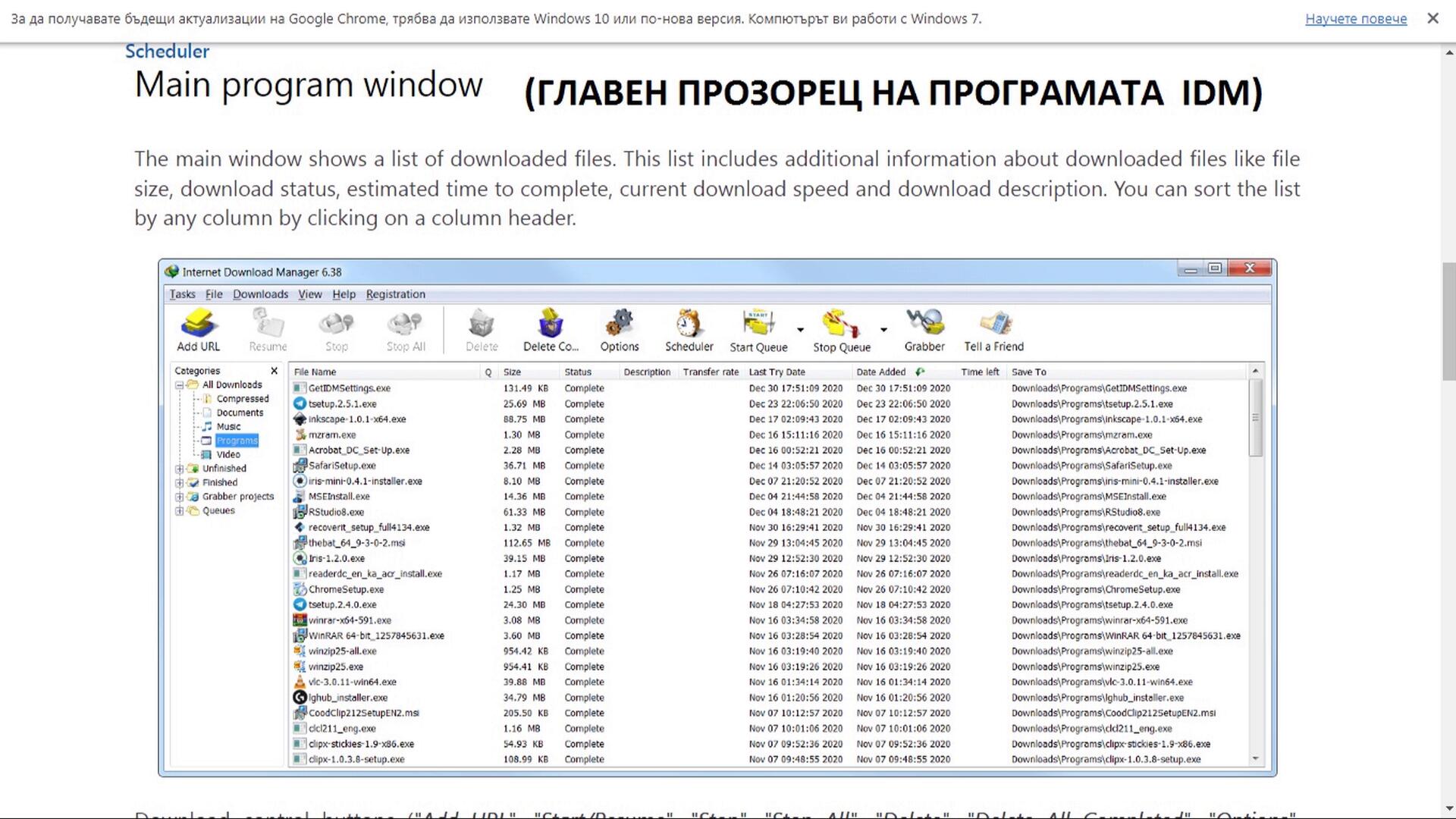Click the Start Queue icon
The height and width of the screenshot is (819, 1456).
coord(758,323)
